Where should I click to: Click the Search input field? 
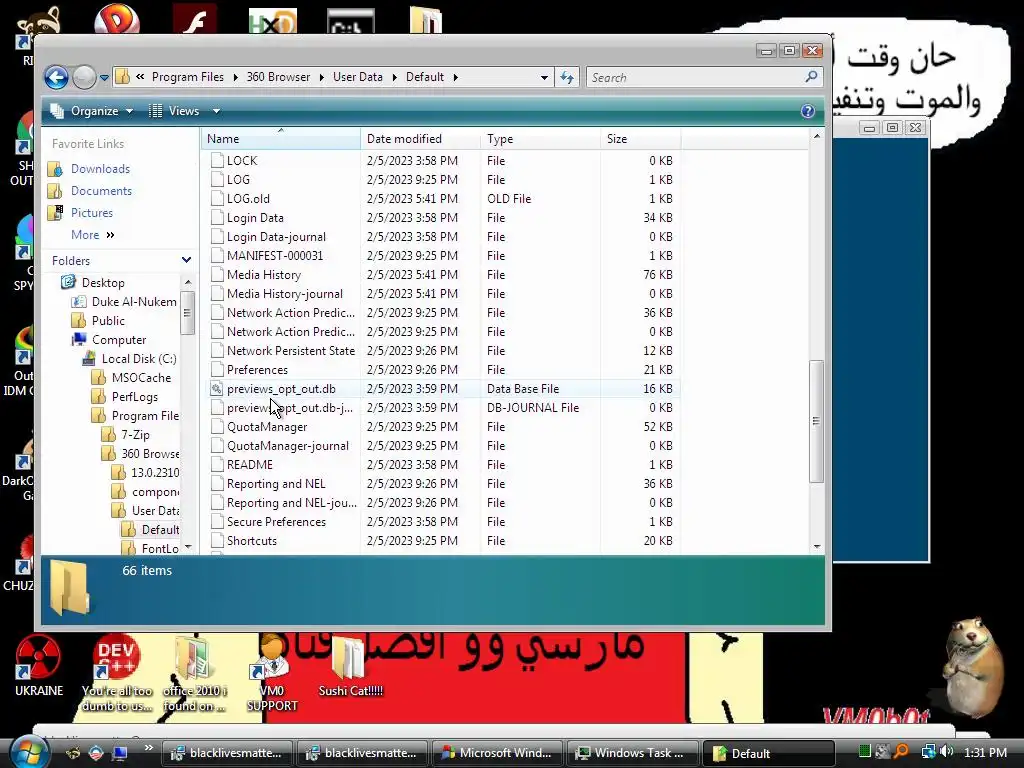695,78
